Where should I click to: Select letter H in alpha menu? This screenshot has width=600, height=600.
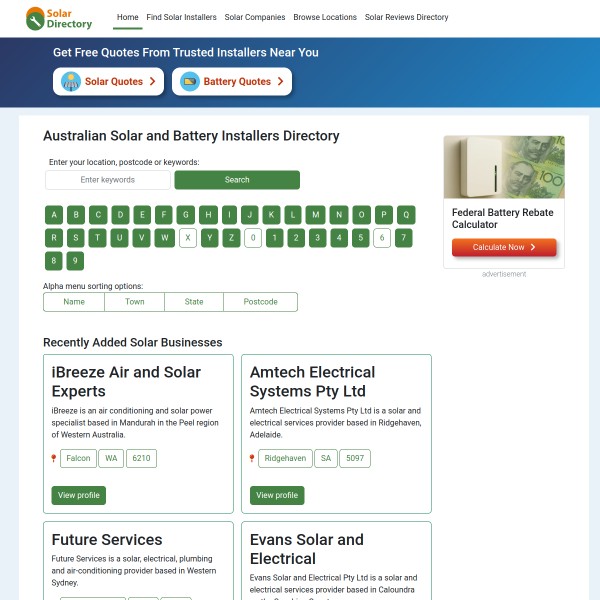(x=209, y=215)
